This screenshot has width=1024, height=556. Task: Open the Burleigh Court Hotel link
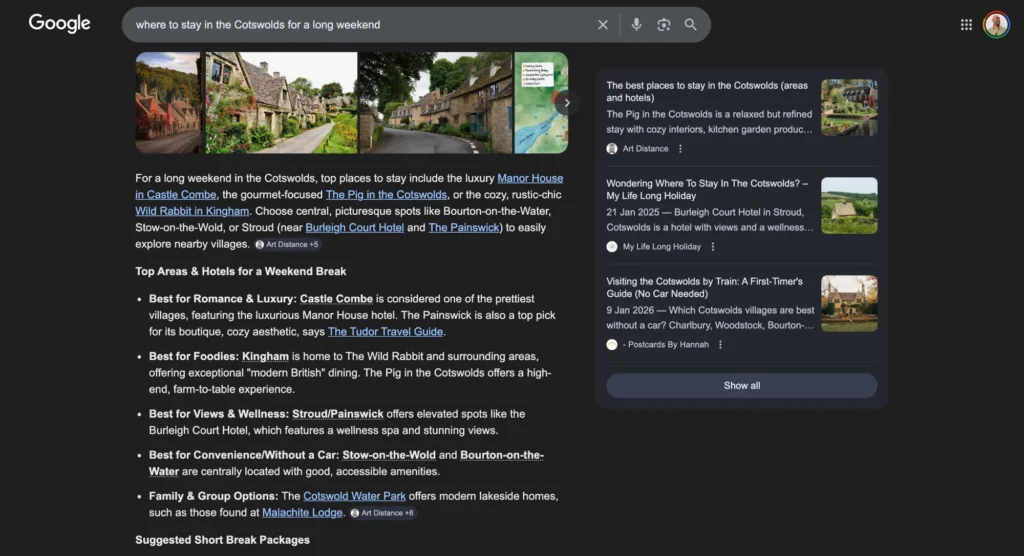(x=355, y=227)
